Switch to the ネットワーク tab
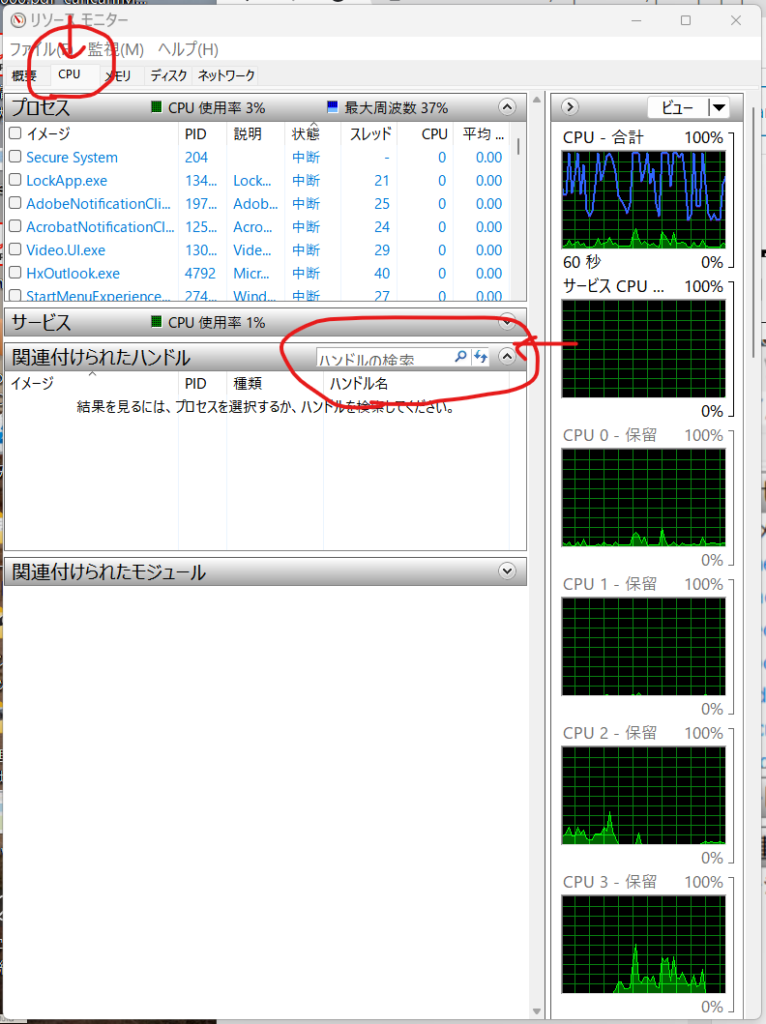 (226, 75)
